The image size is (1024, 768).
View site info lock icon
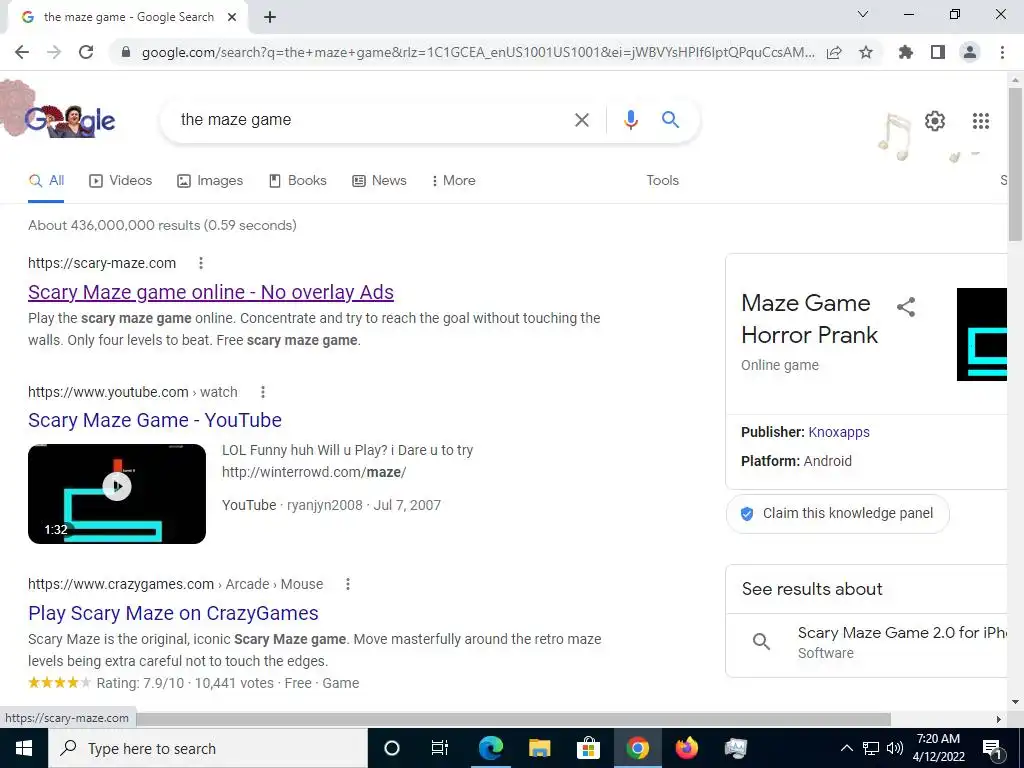[126, 52]
